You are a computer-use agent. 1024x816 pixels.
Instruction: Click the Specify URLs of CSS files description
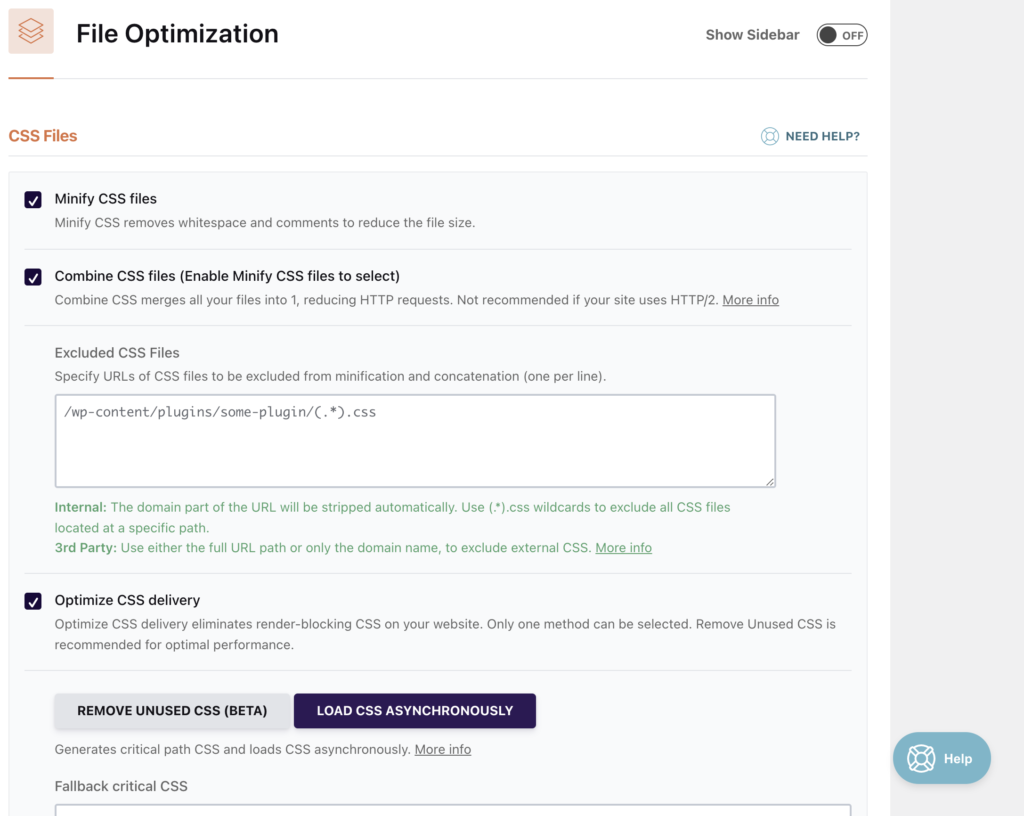[330, 376]
